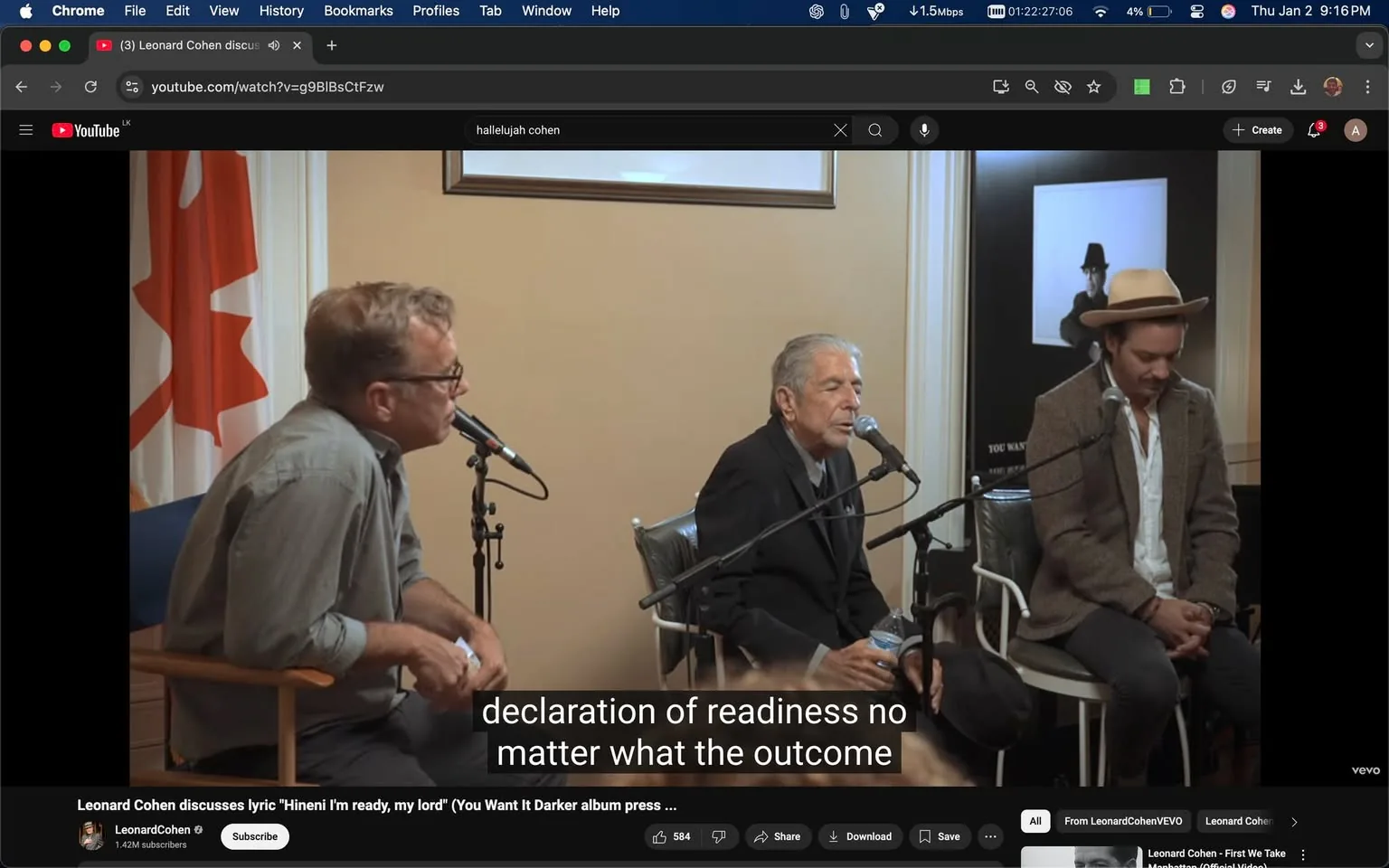Screen dimensions: 1389x868
Task: Click the YouTube voice search microphone icon
Action: [923, 130]
